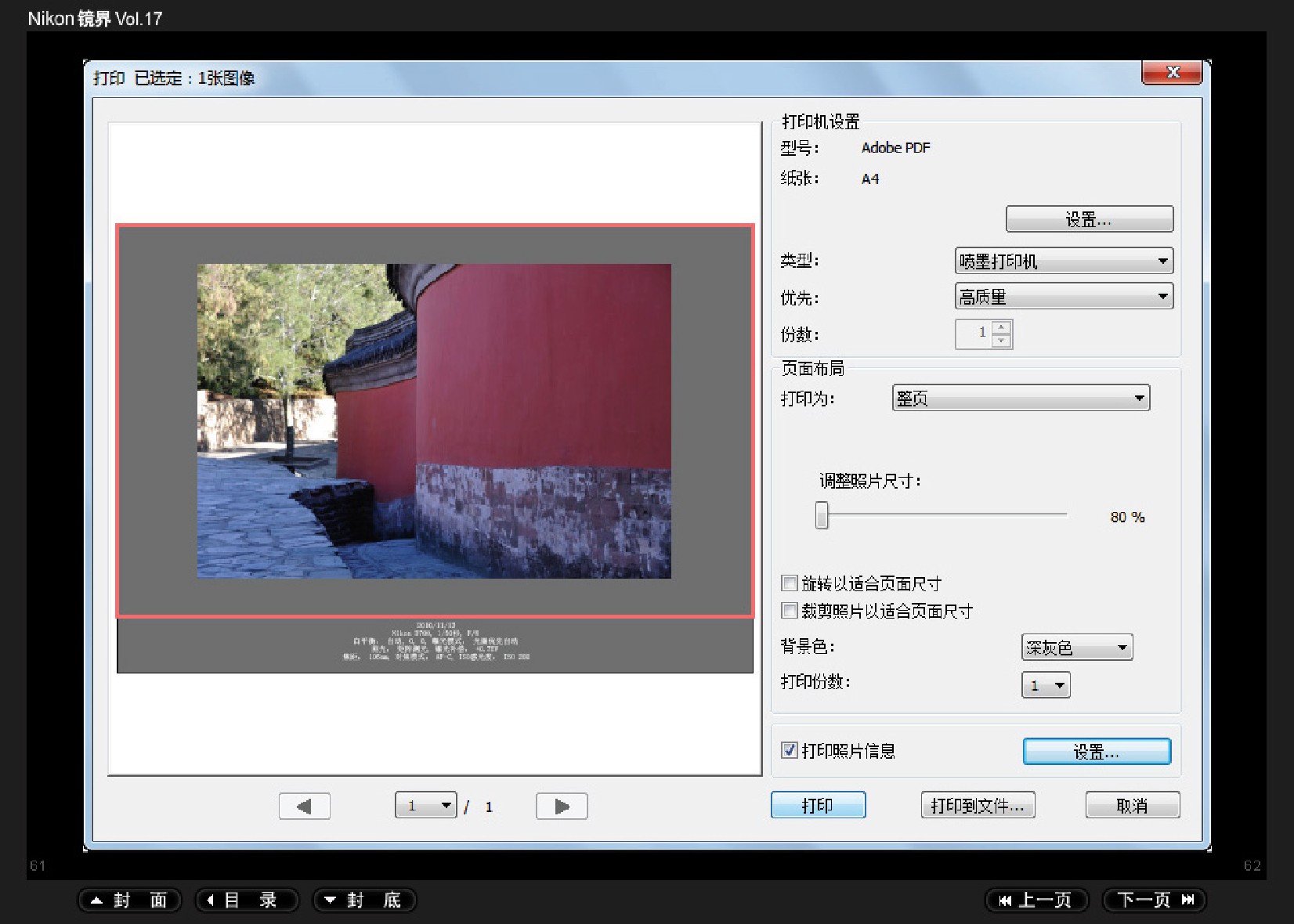This screenshot has width=1294, height=924.
Task: Click the Adobe PDF printer model text
Action: [x=895, y=147]
